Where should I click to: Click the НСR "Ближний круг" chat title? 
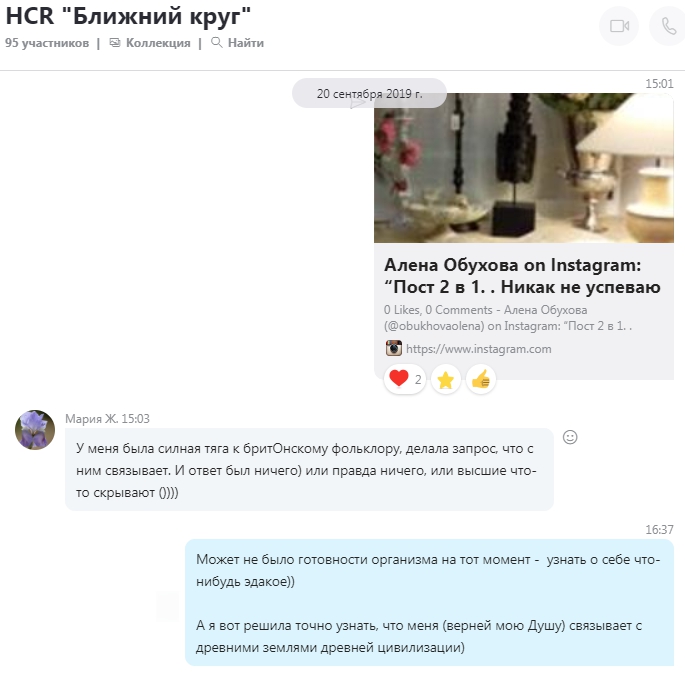pos(128,16)
